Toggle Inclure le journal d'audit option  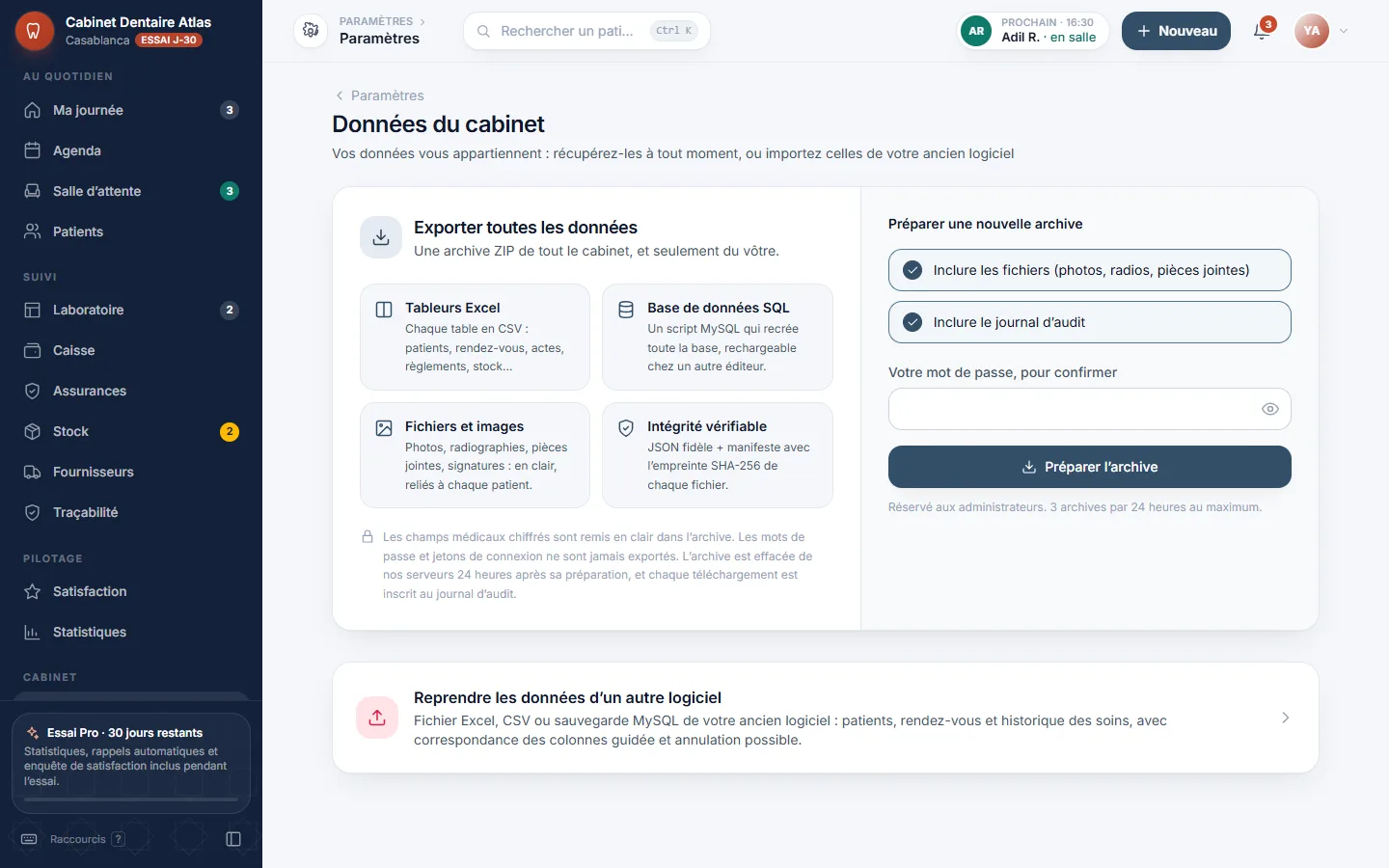pyautogui.click(x=1089, y=322)
